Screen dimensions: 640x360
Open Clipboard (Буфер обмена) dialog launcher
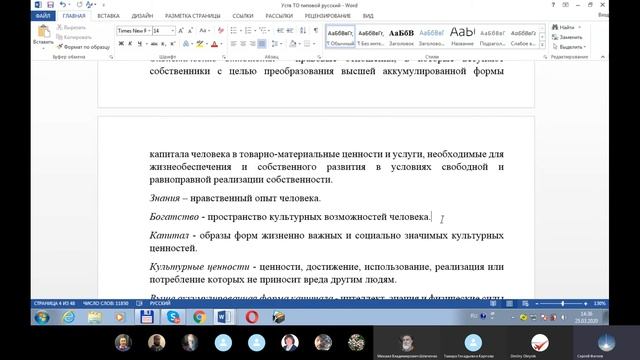click(111, 57)
